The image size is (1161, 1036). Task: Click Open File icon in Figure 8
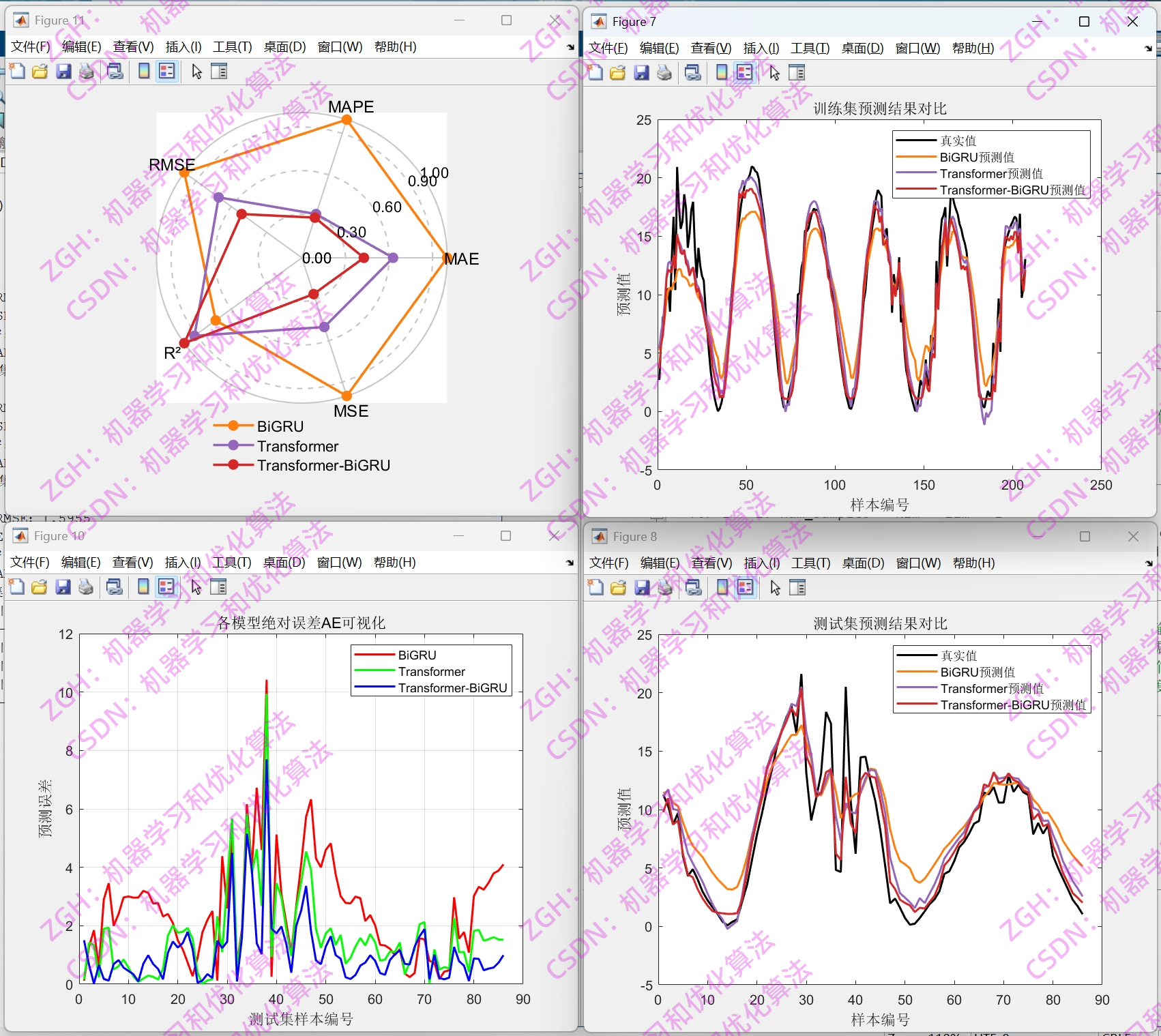tap(619, 587)
